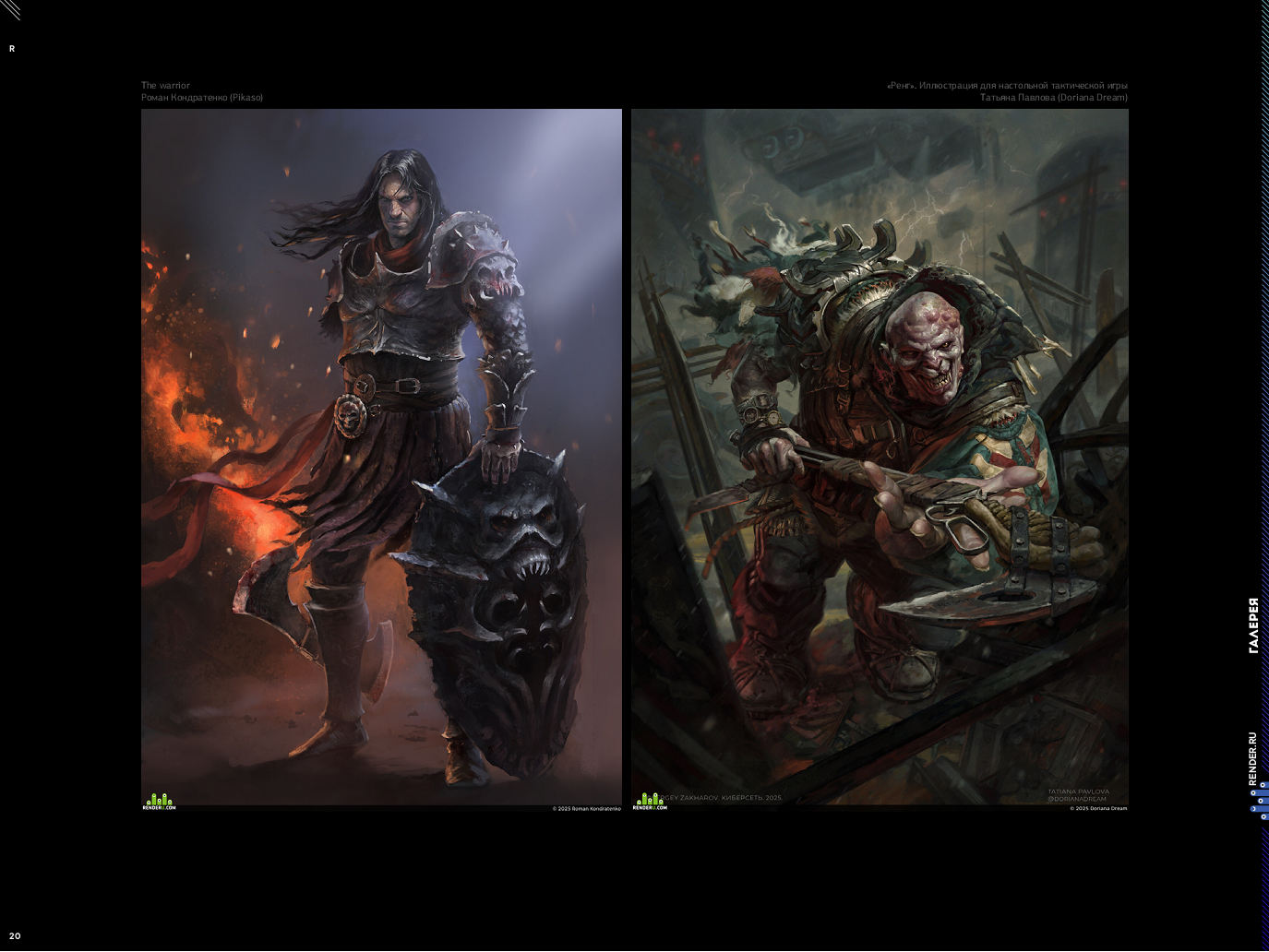This screenshot has width=1269, height=952.
Task: Click the page number "20"
Action: [x=15, y=936]
